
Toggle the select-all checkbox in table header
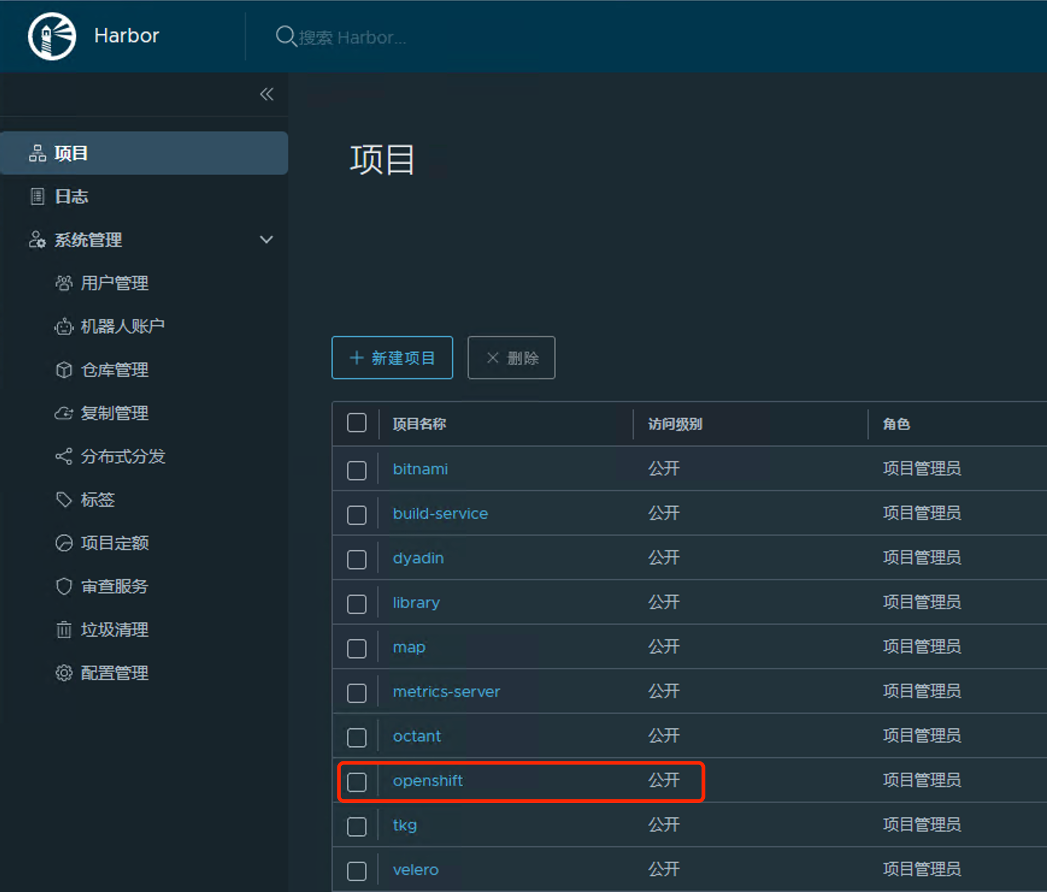point(357,423)
